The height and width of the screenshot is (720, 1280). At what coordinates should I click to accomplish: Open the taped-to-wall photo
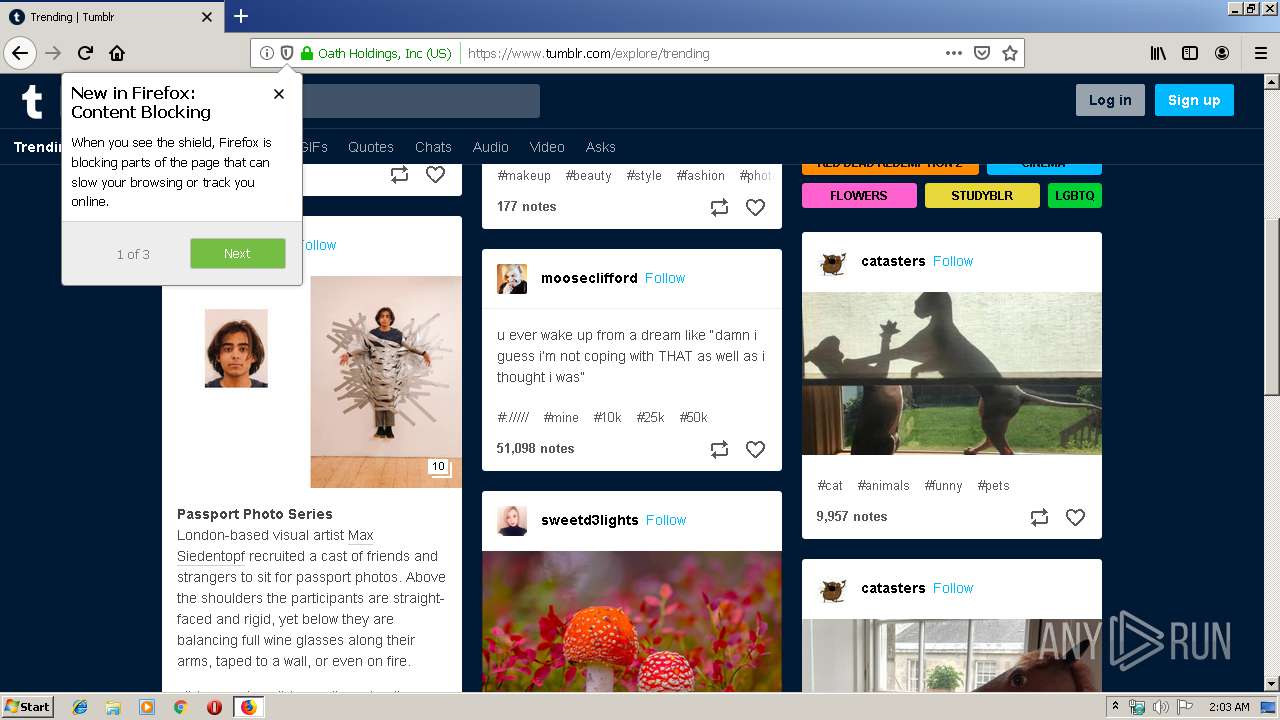(x=386, y=382)
